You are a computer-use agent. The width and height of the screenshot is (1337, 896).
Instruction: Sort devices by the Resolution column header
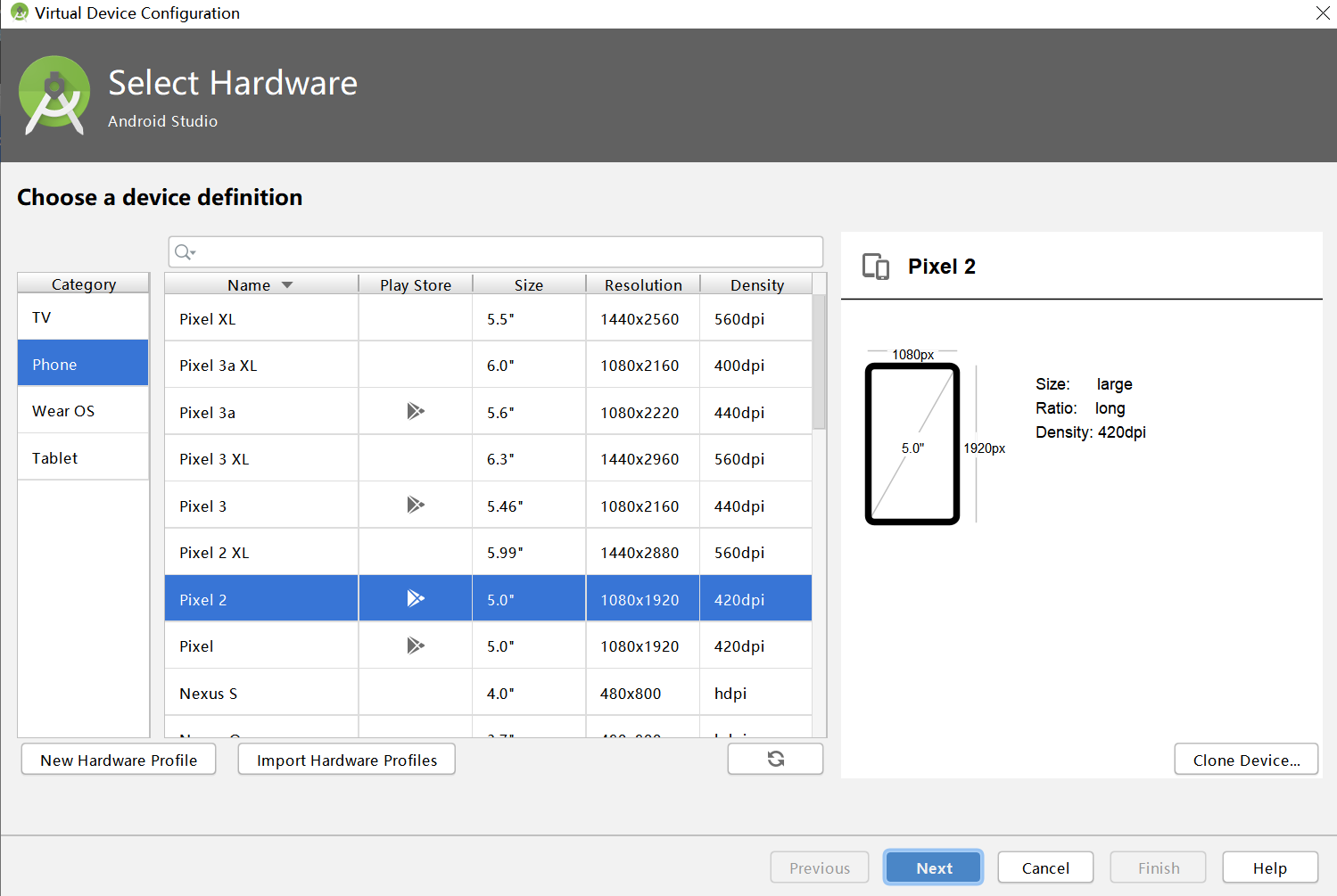pos(643,285)
